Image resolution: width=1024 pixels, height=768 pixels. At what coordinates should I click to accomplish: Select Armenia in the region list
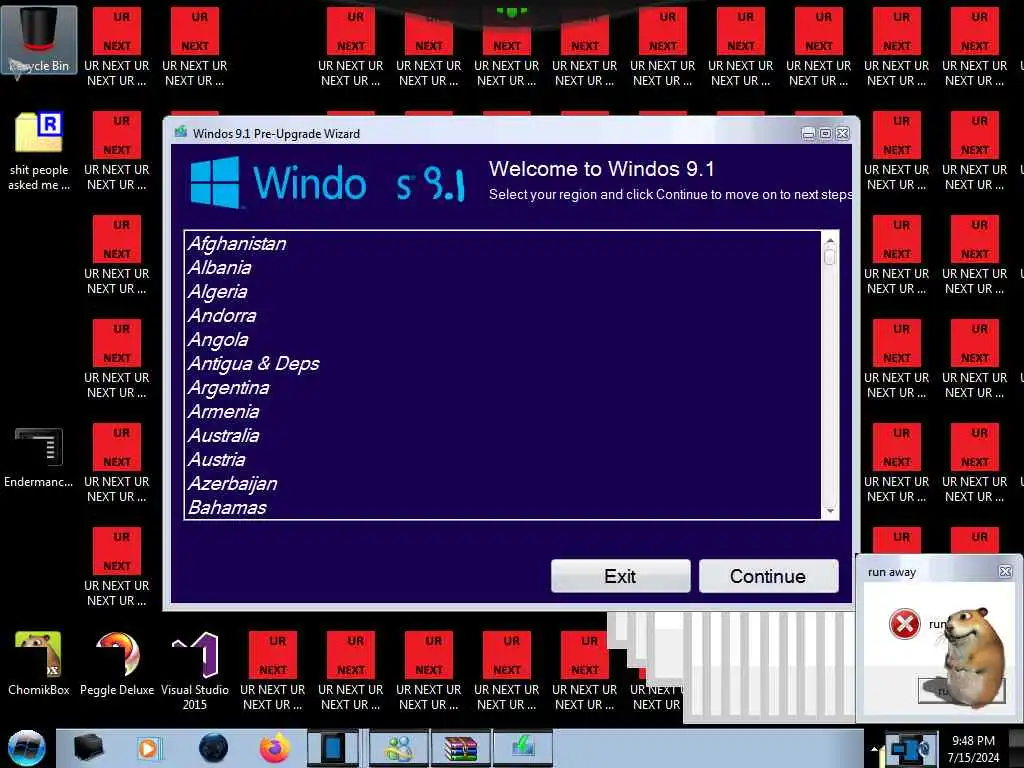tap(503, 411)
